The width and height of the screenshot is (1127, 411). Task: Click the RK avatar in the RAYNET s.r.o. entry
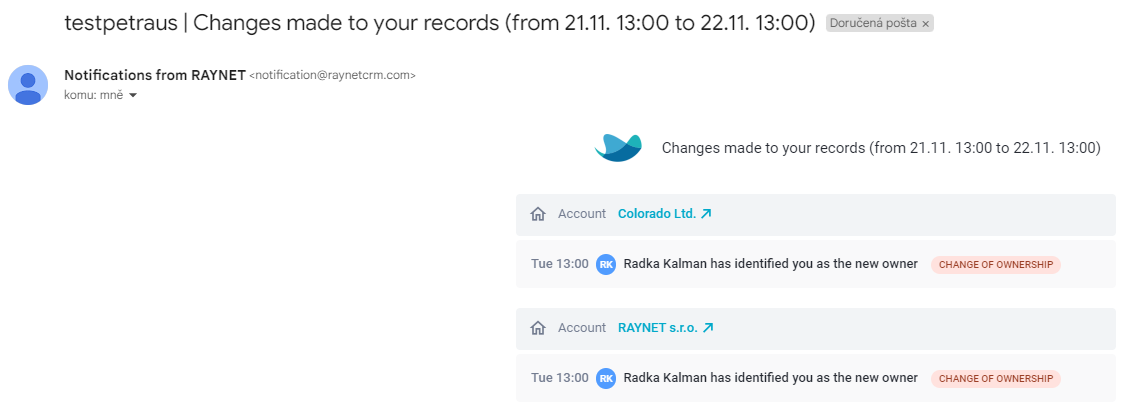pos(606,378)
